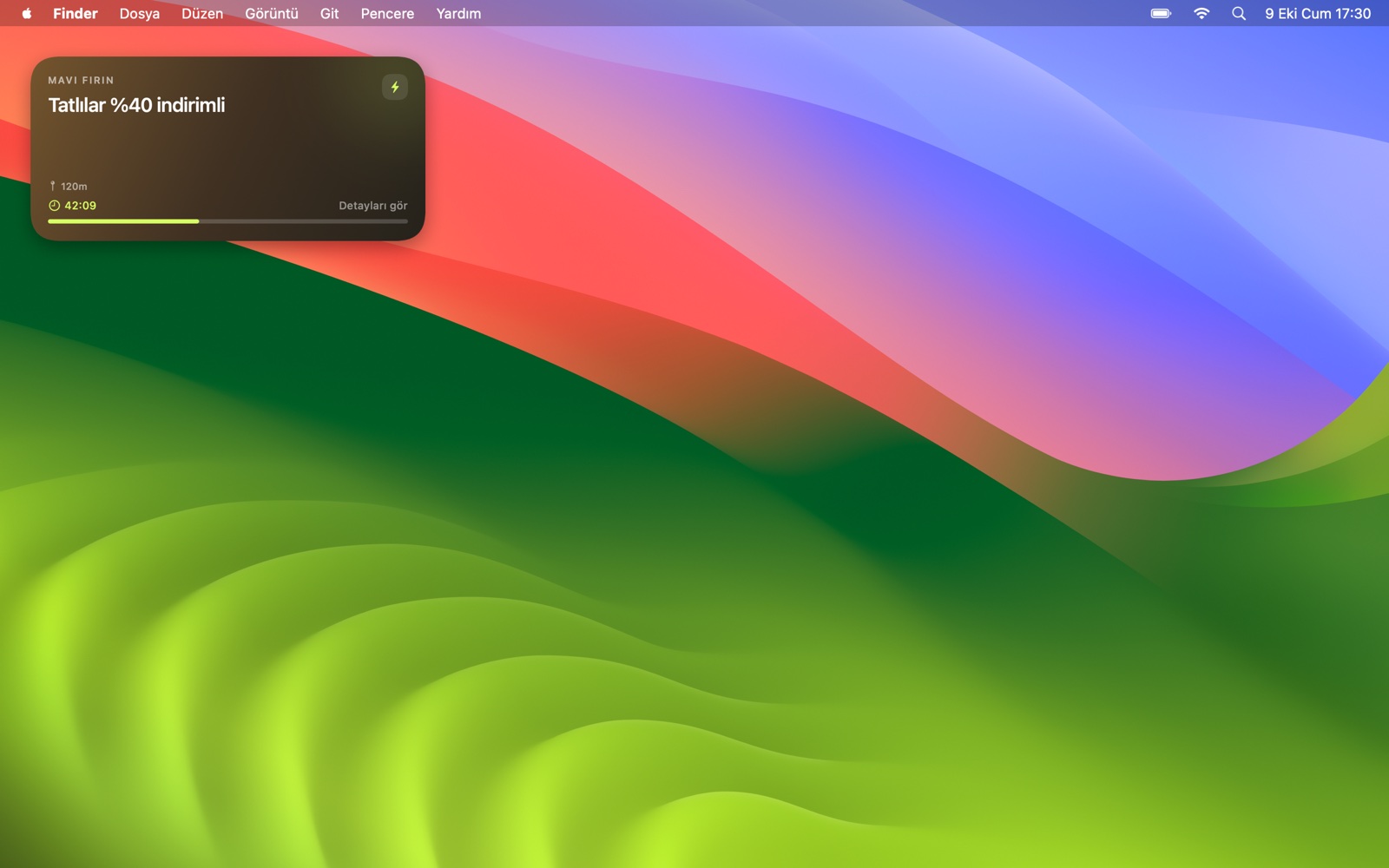Open the Finder menu
The height and width of the screenshot is (868, 1389).
click(x=76, y=13)
